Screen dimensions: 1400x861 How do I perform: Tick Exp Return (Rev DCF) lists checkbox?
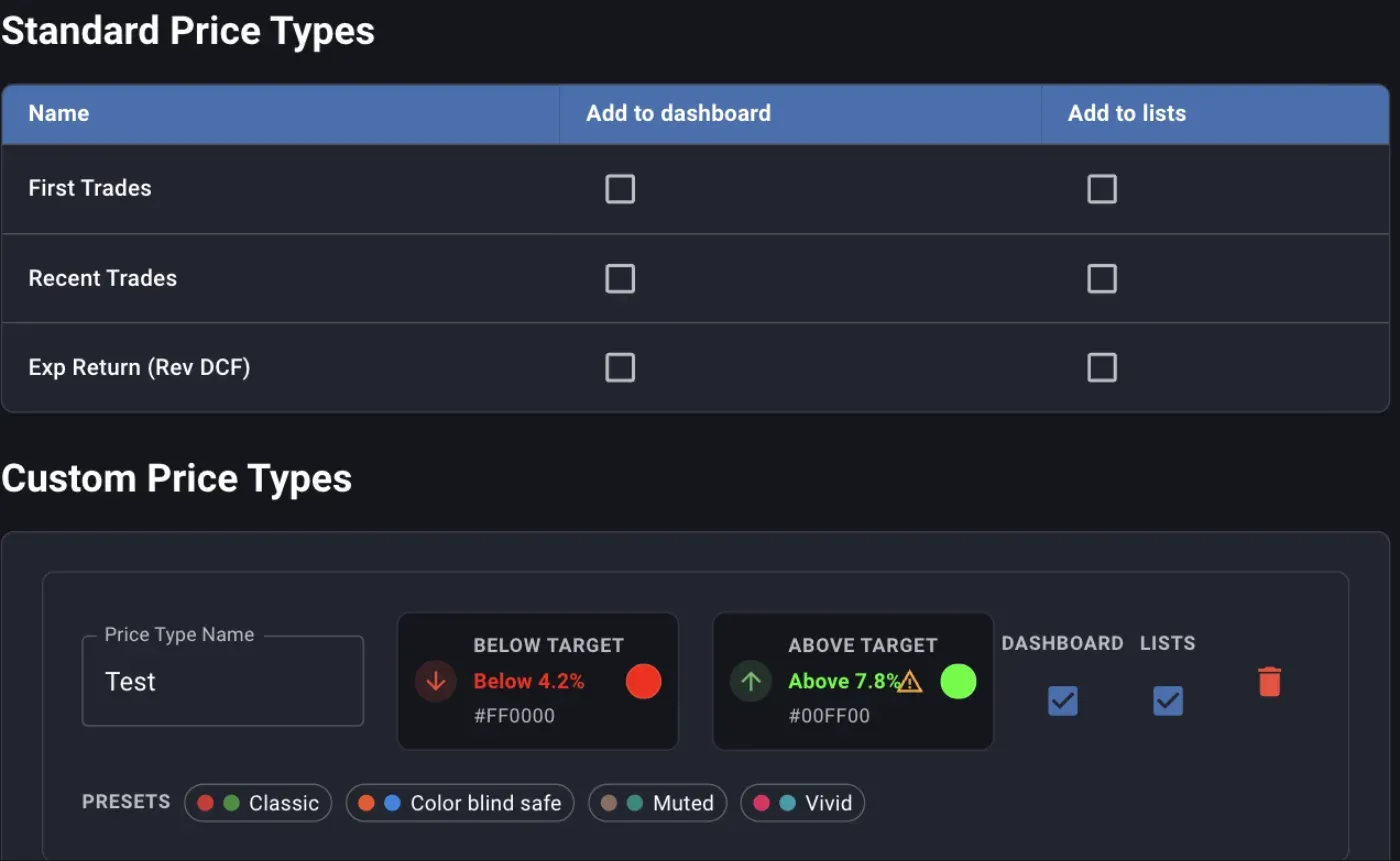pyautogui.click(x=1102, y=367)
